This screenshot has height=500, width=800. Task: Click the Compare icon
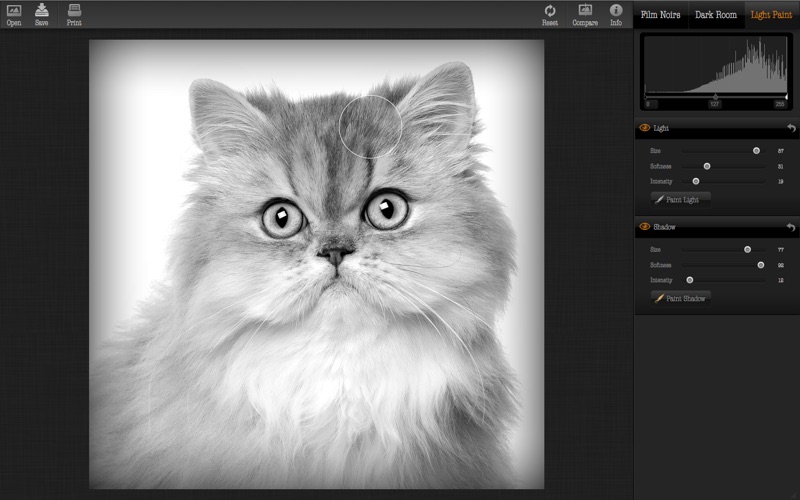click(x=585, y=11)
